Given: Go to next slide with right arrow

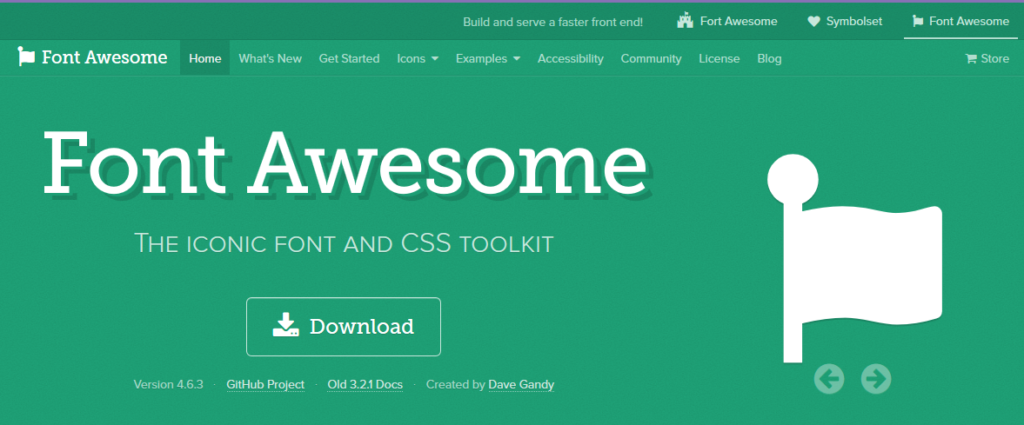Looking at the screenshot, I should coord(876,378).
